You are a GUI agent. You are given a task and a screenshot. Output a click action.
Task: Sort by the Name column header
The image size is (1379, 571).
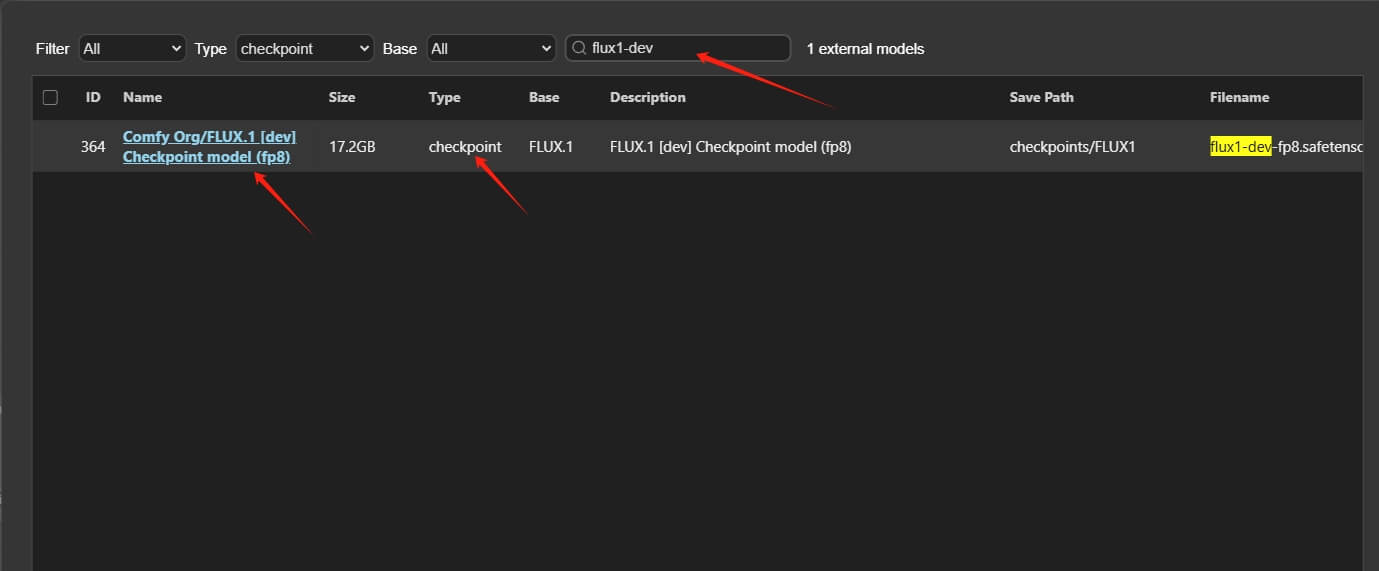142,98
